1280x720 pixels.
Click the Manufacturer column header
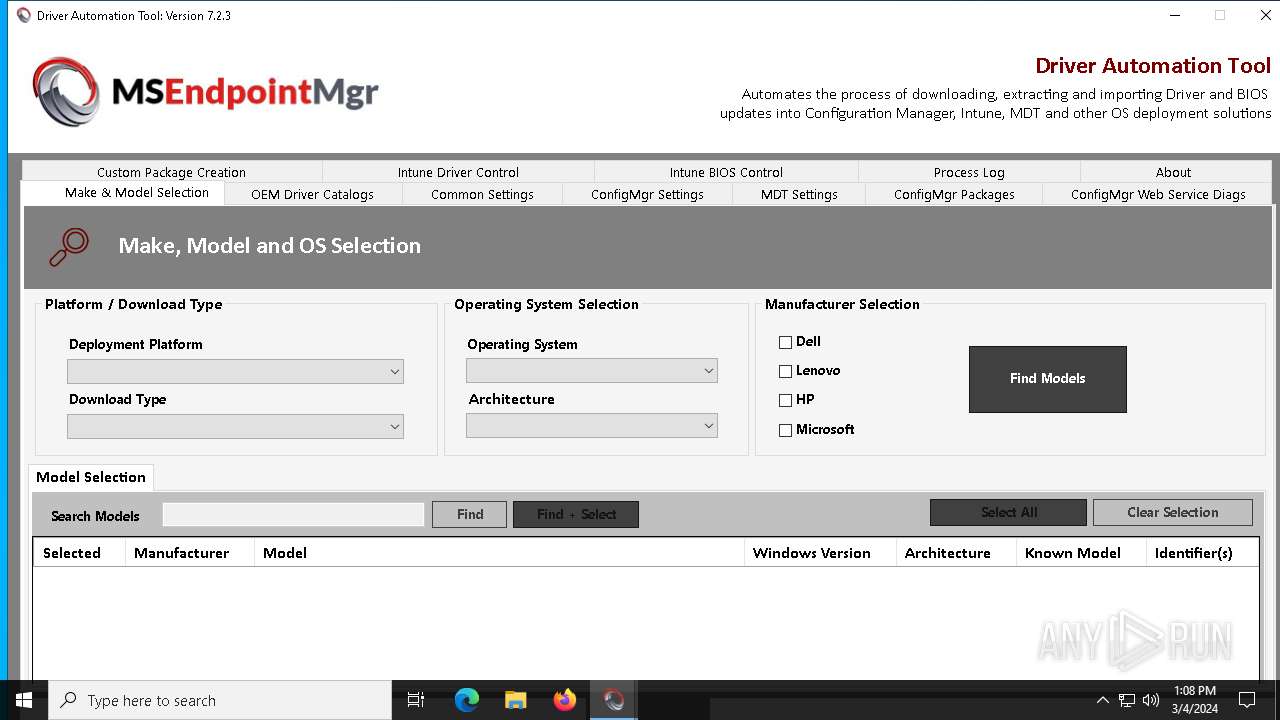(190, 553)
